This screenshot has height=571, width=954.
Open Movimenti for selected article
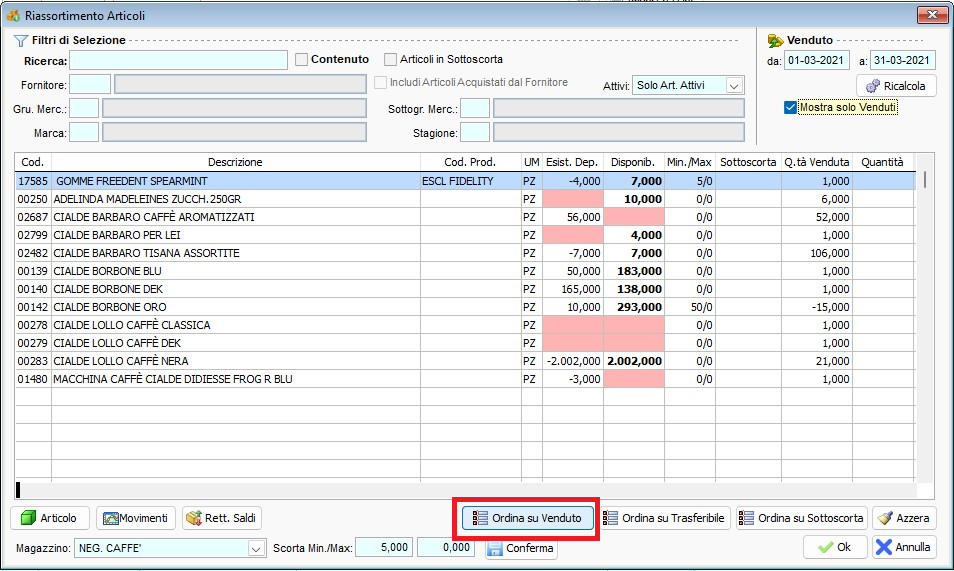[136, 518]
